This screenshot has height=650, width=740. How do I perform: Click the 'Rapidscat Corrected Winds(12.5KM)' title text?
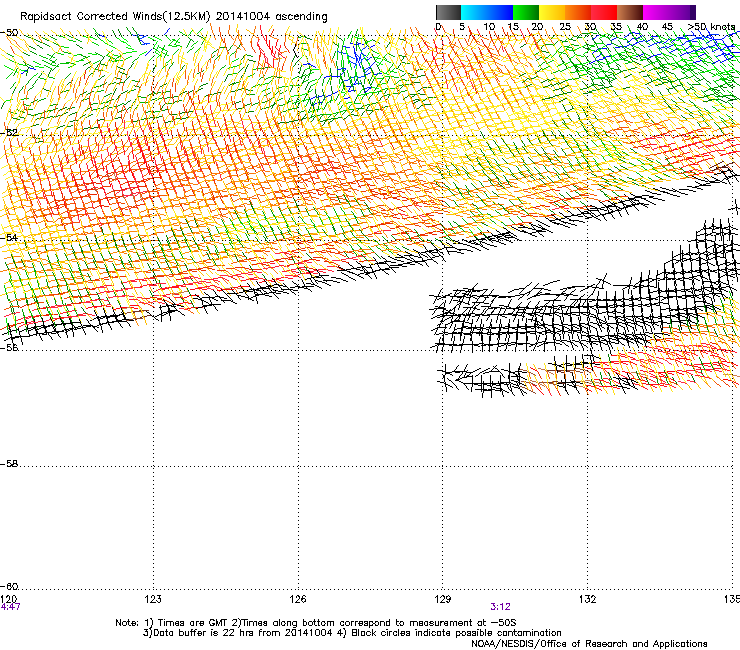(115, 17)
